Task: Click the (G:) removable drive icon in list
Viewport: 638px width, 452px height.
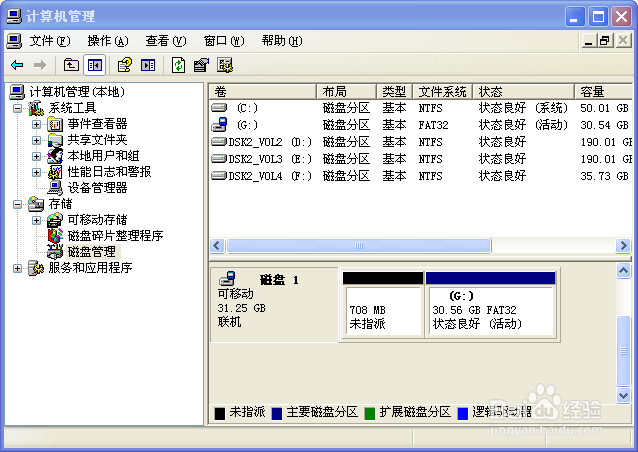Action: click(x=219, y=124)
